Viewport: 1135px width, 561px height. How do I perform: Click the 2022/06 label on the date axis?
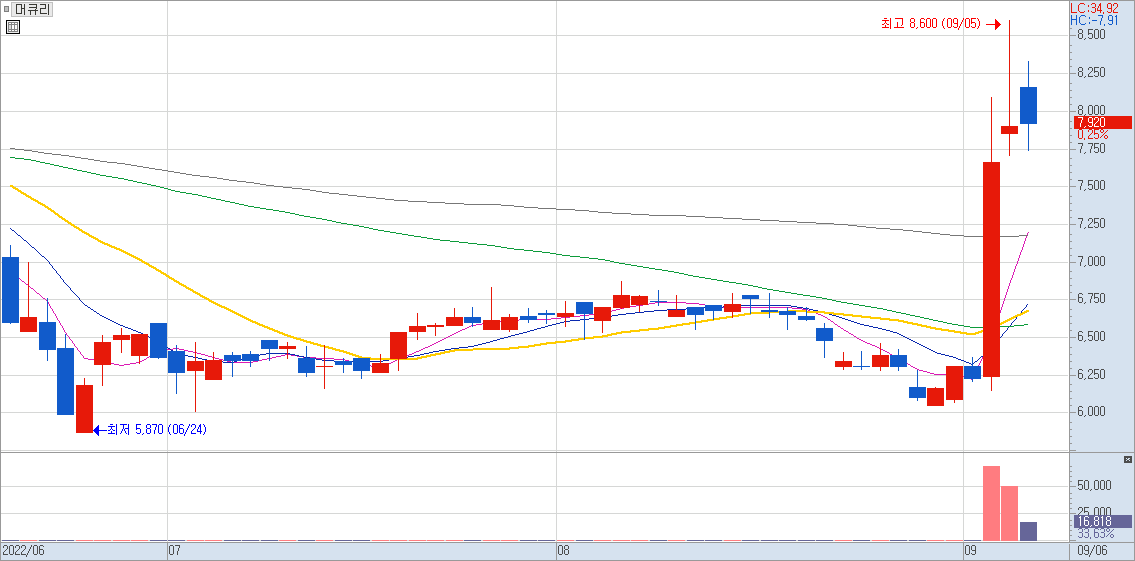pos(22,551)
